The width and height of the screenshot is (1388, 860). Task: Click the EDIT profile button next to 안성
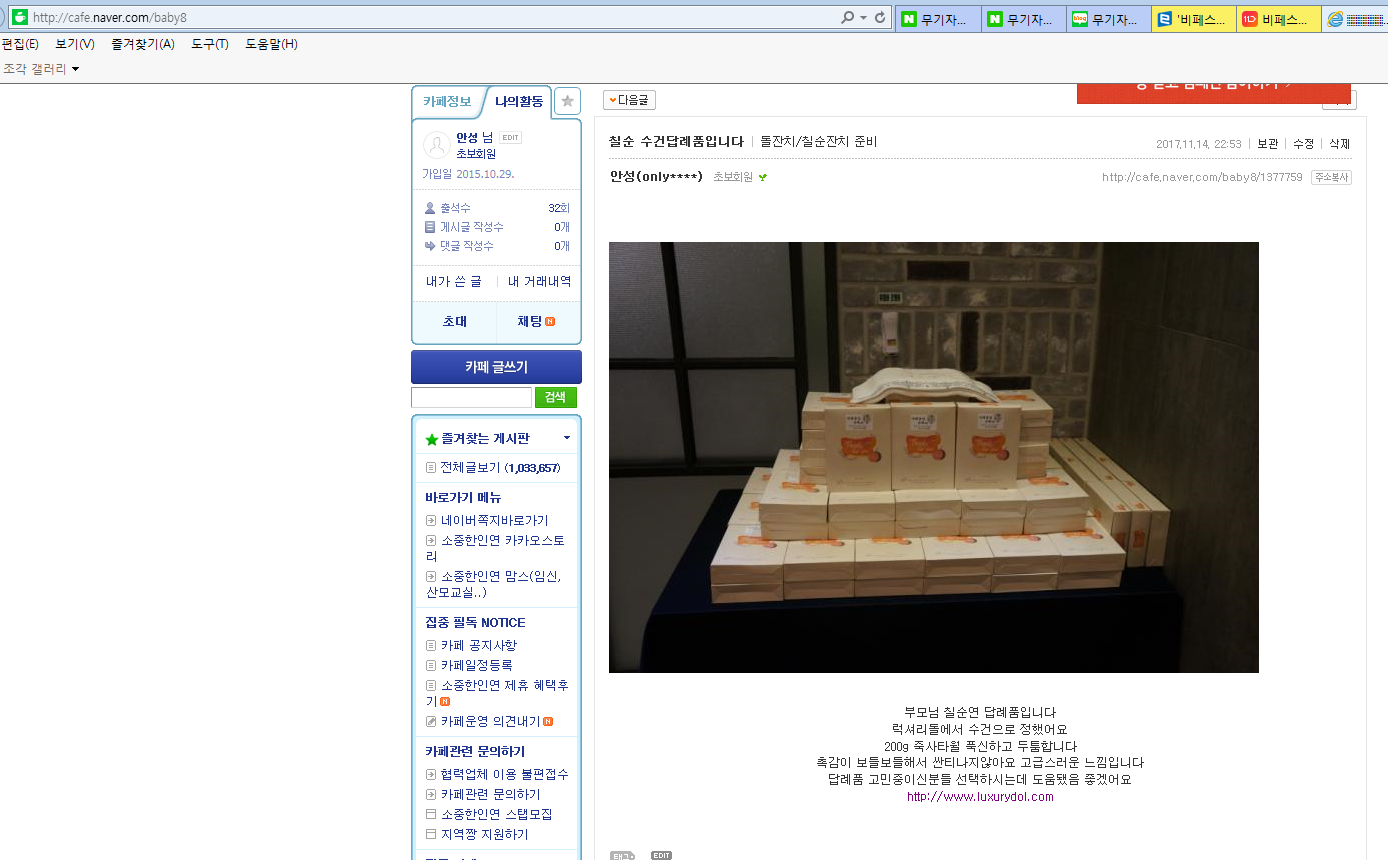[x=510, y=138]
